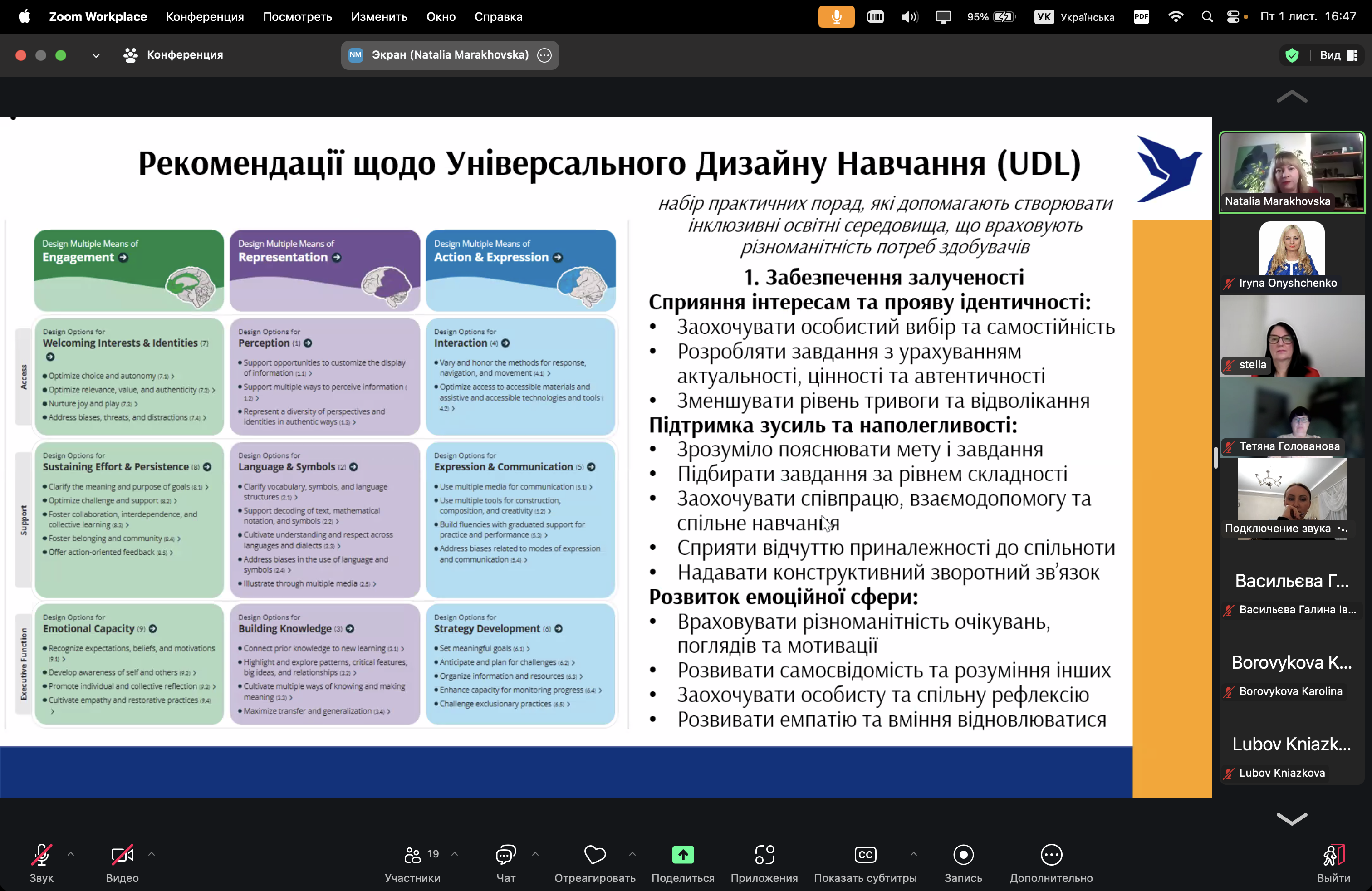Screen dimensions: 1372x891
Task: Open video options arrow next to Видео
Action: tap(152, 854)
